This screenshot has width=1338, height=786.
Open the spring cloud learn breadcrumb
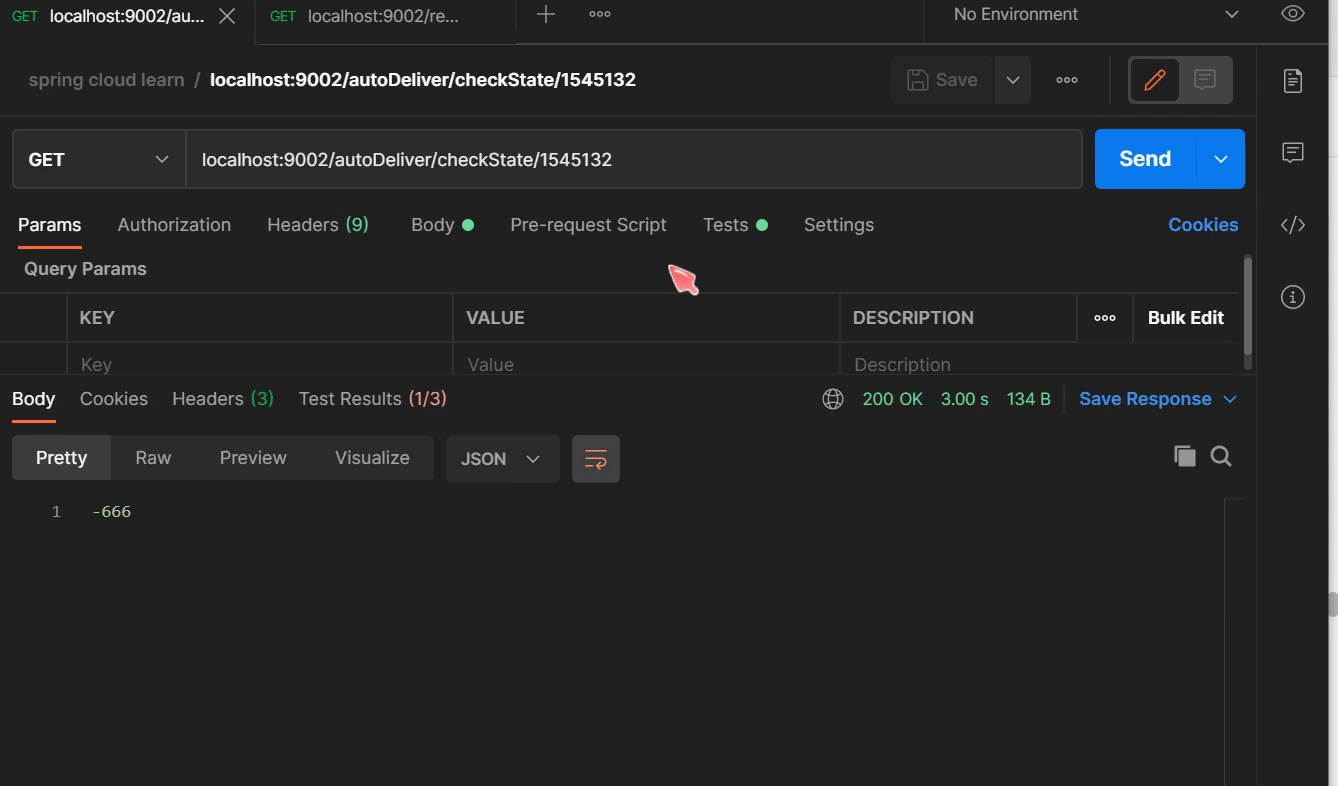pyautogui.click(x=106, y=80)
